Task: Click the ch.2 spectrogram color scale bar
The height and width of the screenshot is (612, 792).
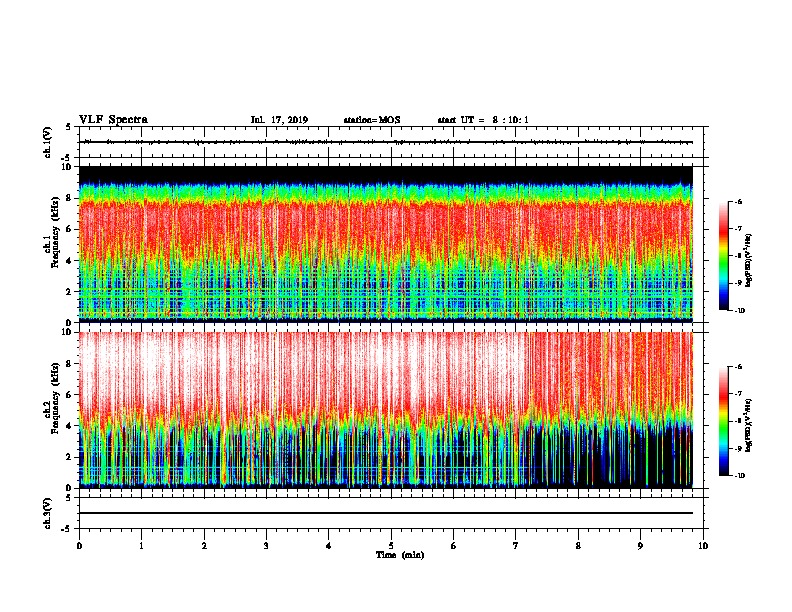Action: point(723,421)
